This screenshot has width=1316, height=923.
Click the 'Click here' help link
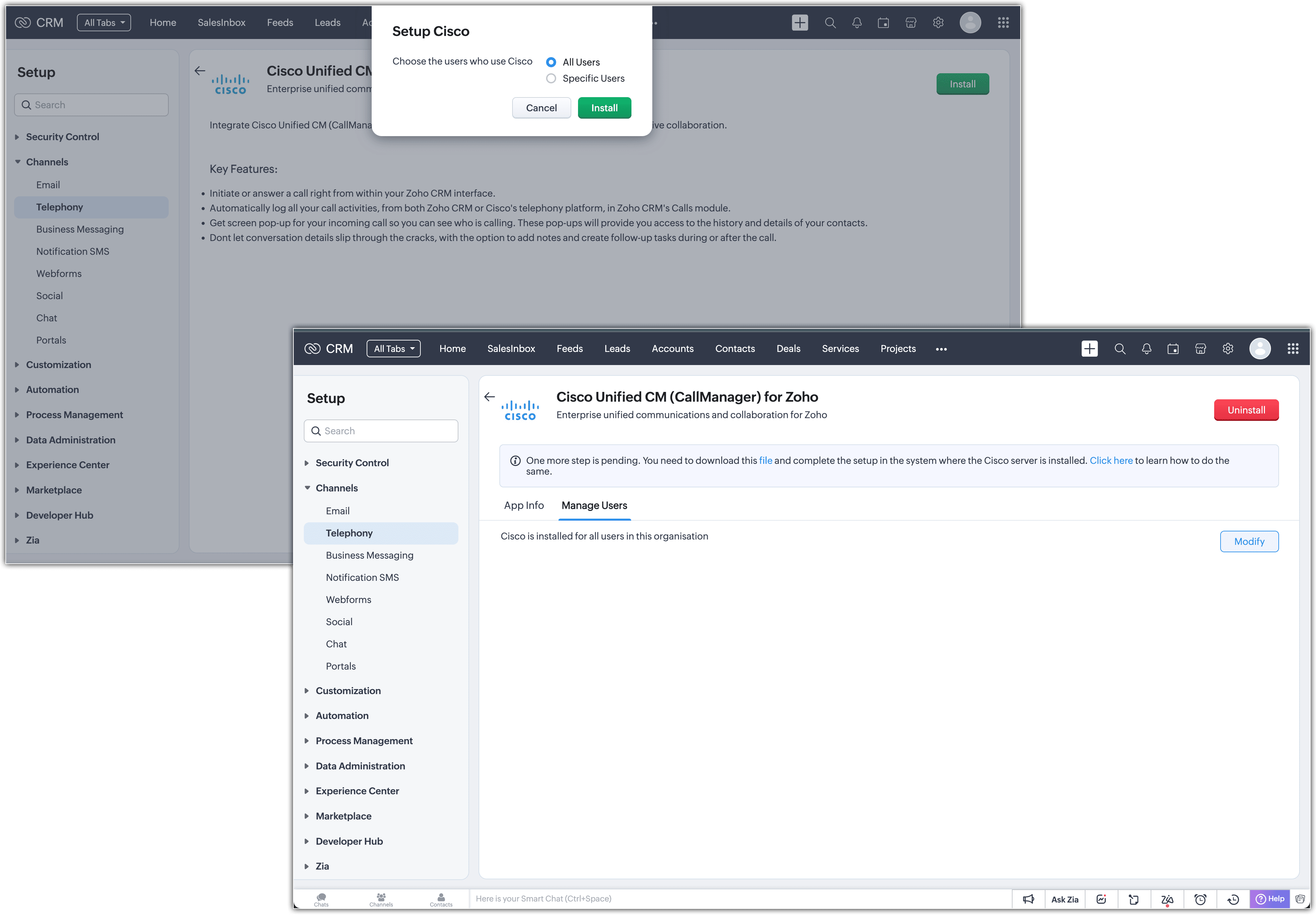(x=1111, y=460)
